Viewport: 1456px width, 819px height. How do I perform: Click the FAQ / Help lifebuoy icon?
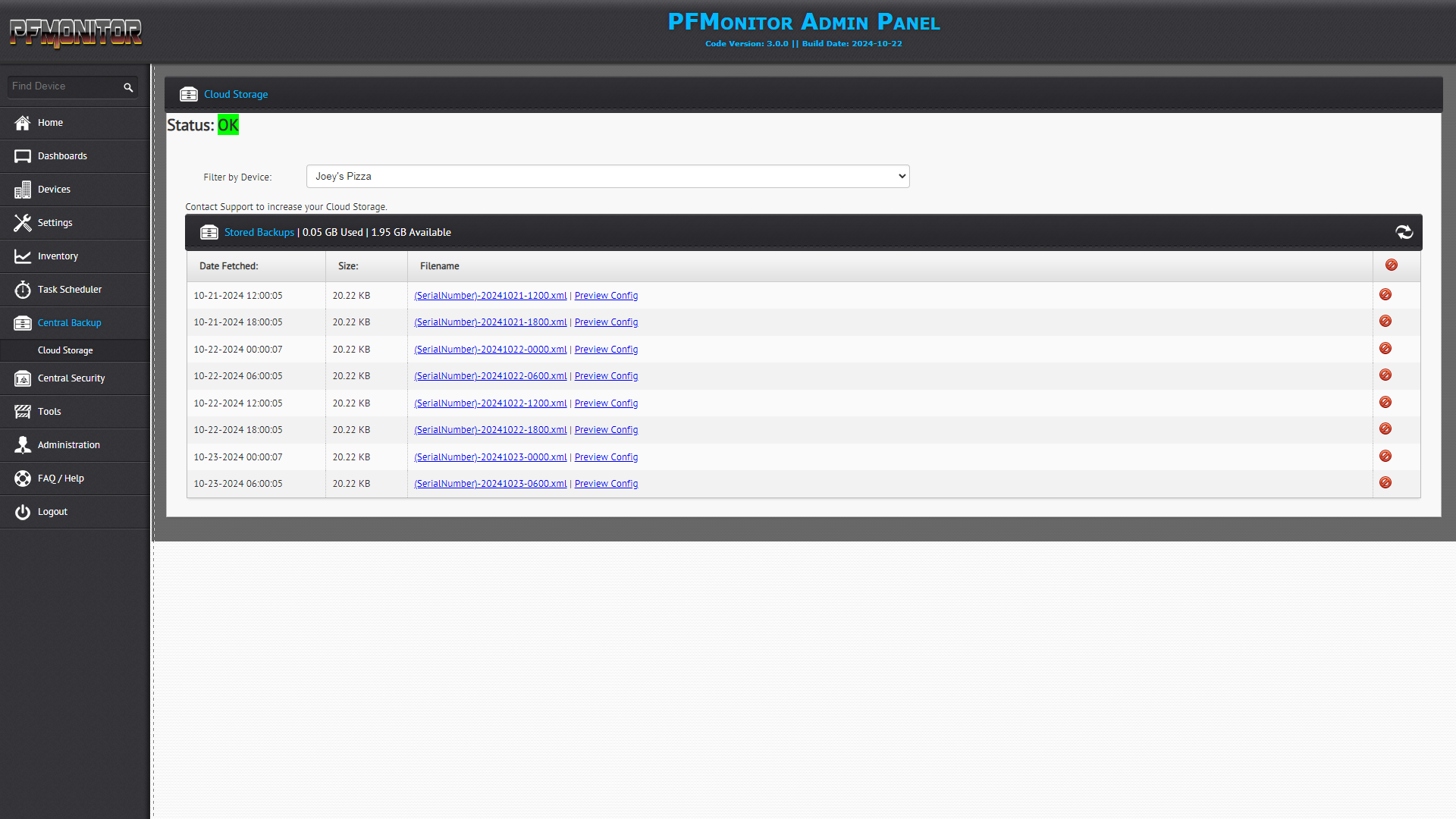coord(23,479)
